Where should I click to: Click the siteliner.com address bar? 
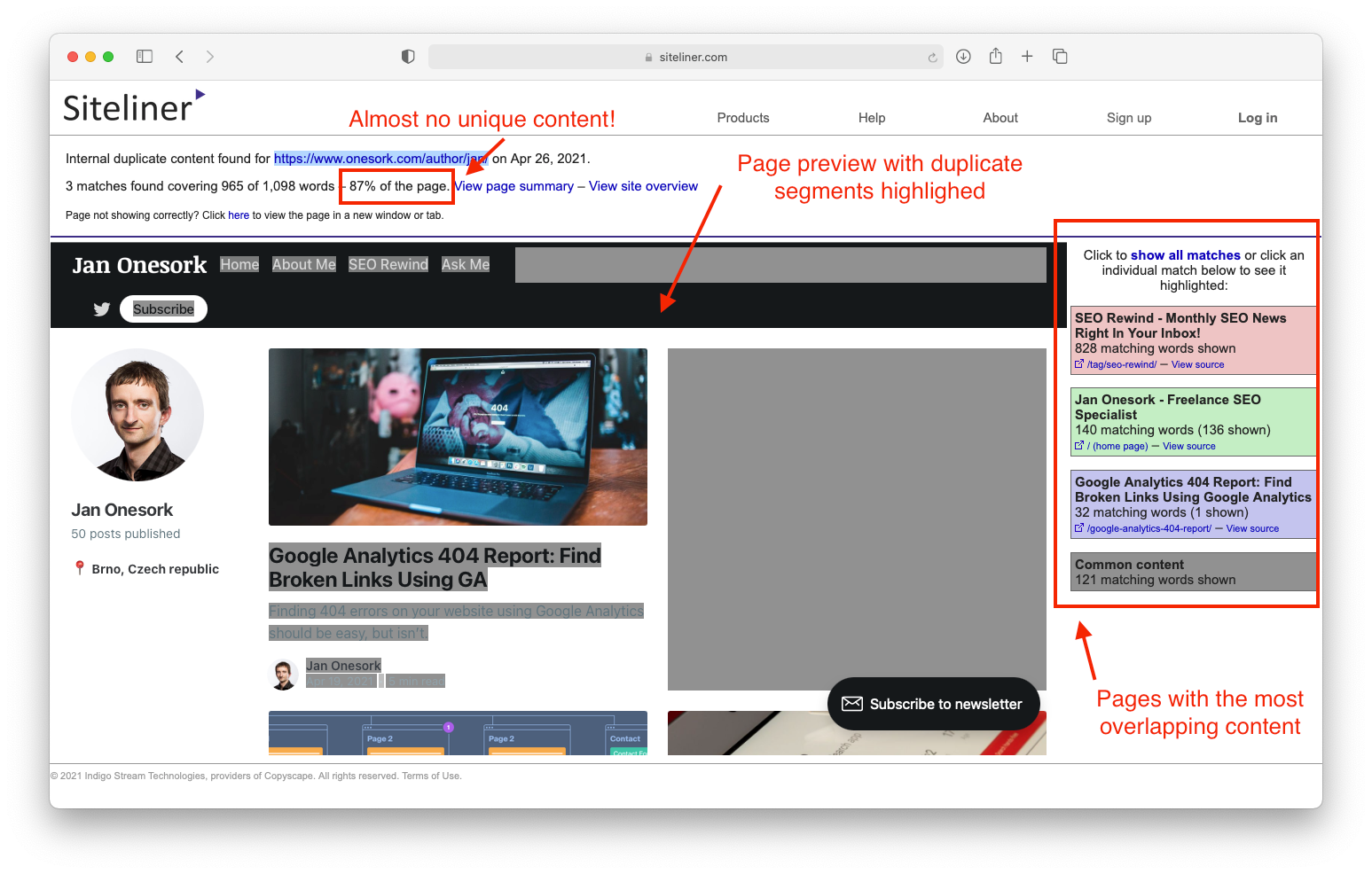pyautogui.click(x=686, y=57)
